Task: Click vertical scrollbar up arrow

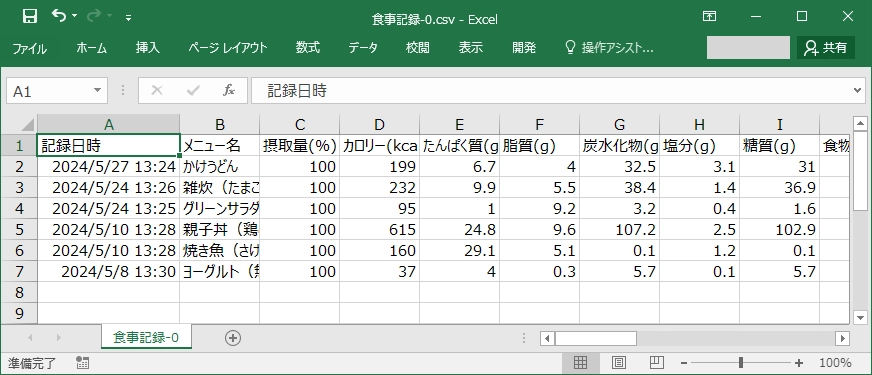Action: (x=860, y=123)
